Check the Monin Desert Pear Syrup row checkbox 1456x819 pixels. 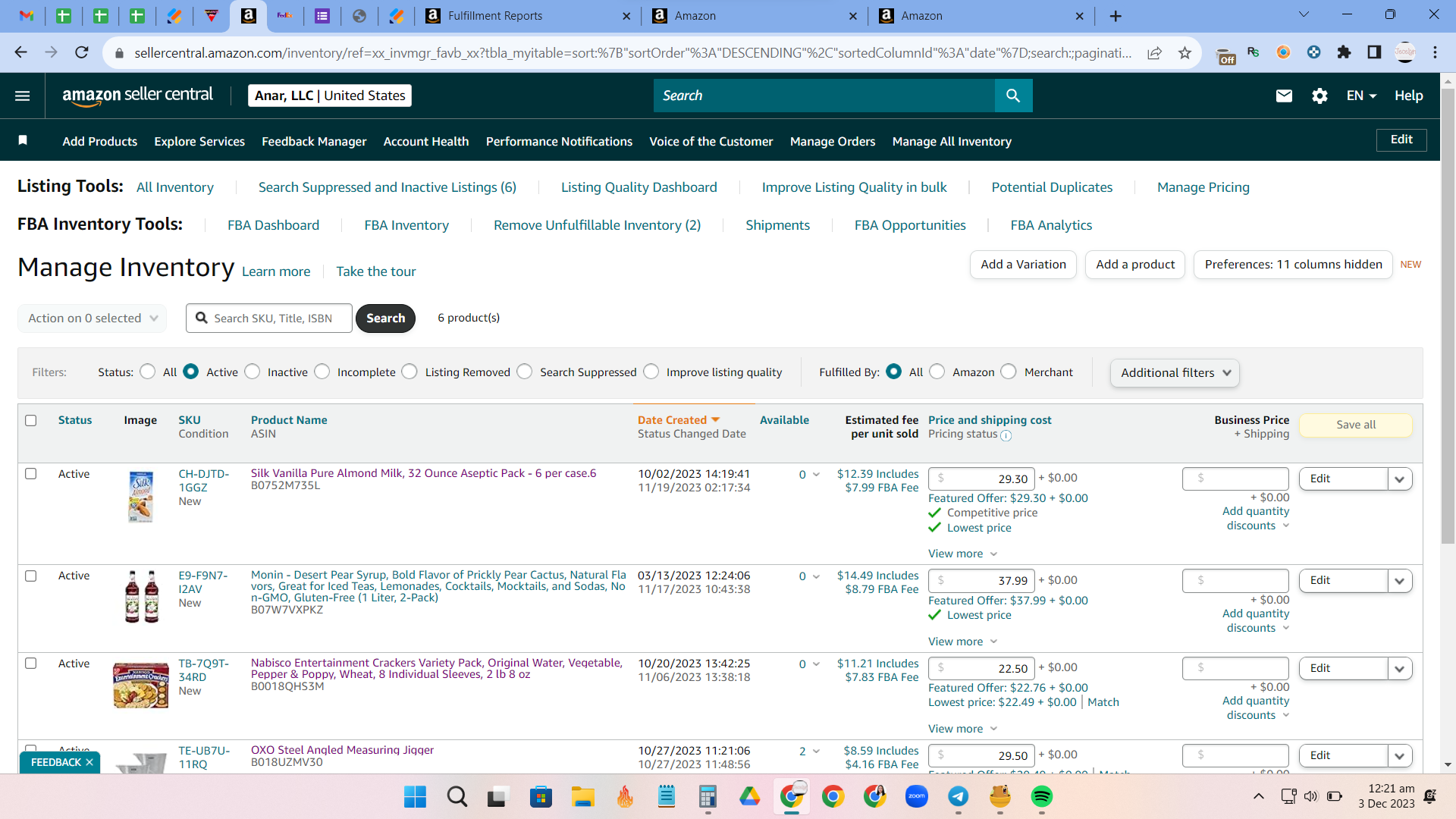(31, 576)
